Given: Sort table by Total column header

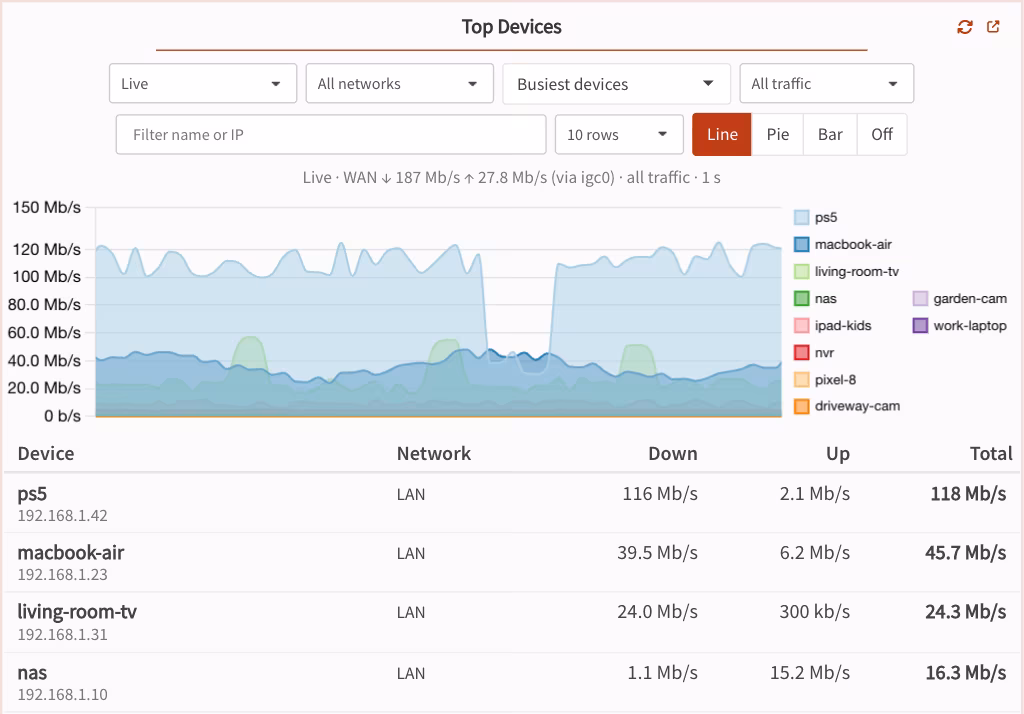Looking at the screenshot, I should tap(991, 453).
